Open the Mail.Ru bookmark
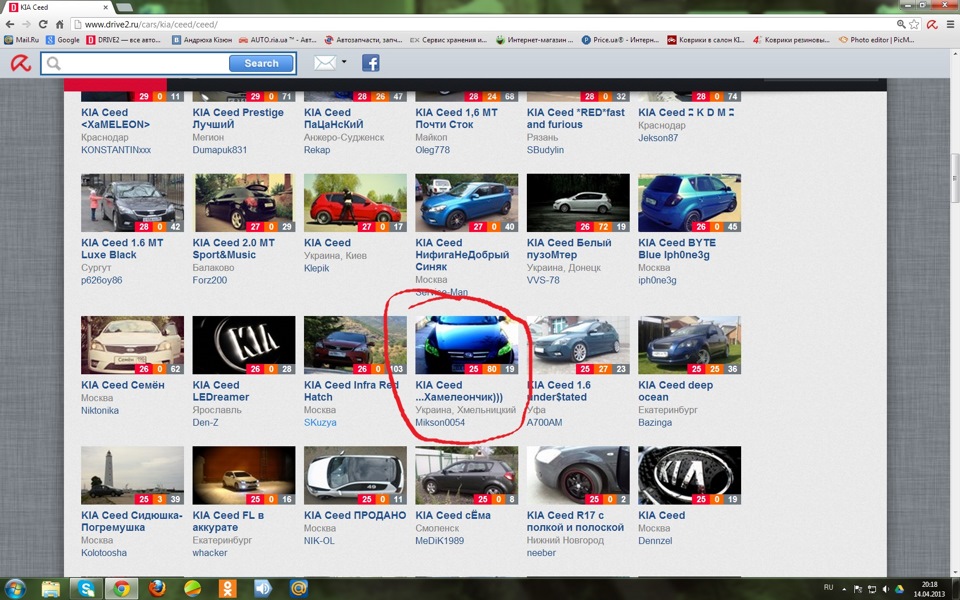 coord(21,40)
